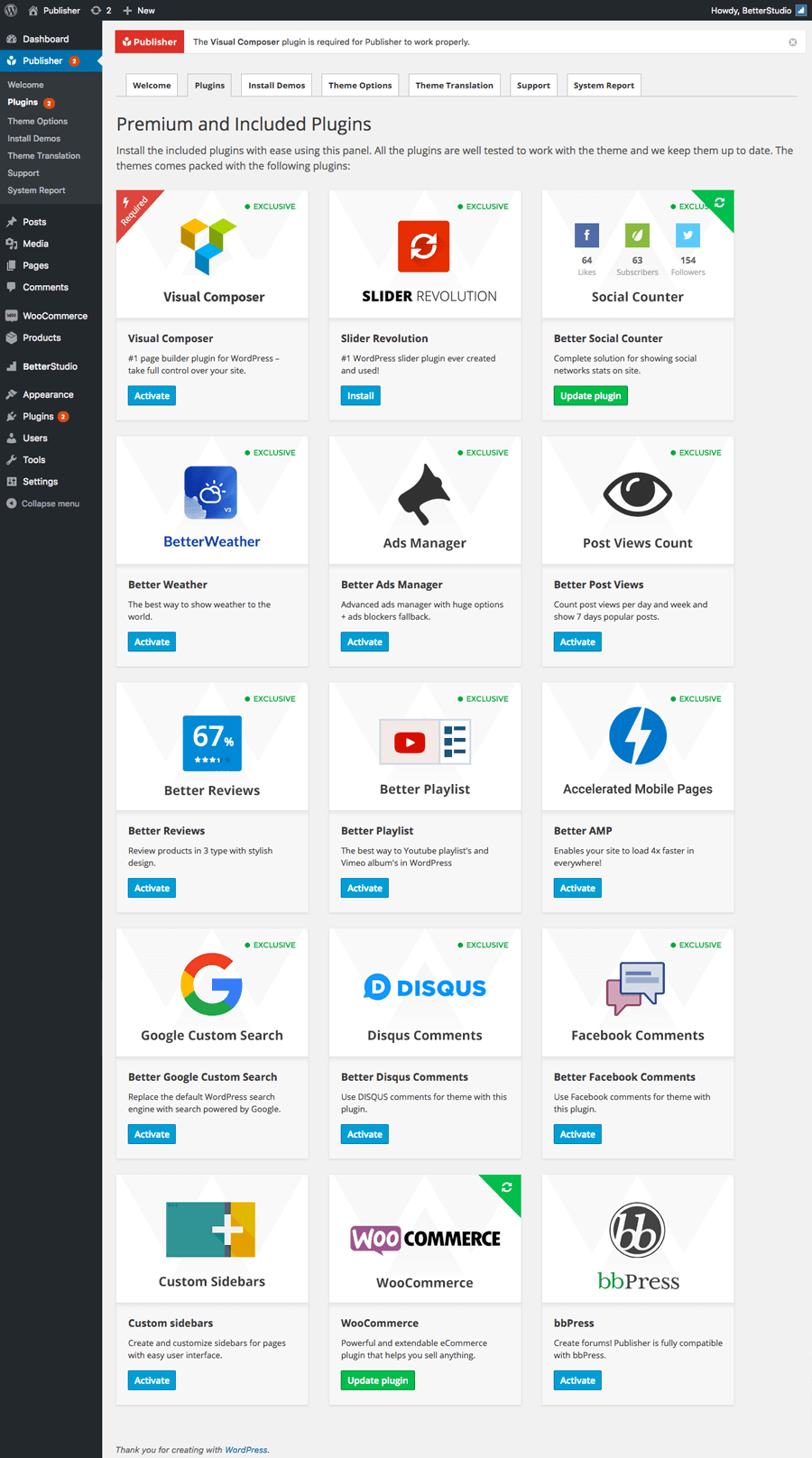This screenshot has height=1458, width=812.
Task: Open the System Report tab
Action: point(604,86)
